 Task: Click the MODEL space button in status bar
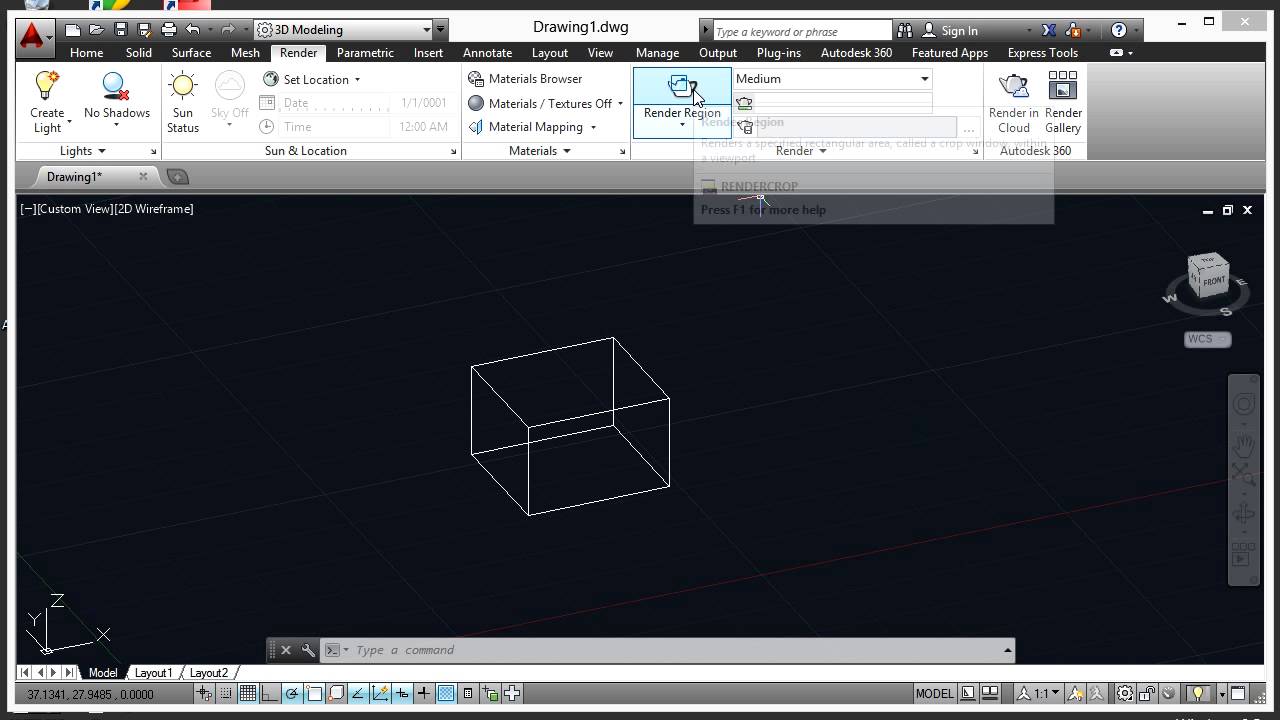(x=935, y=693)
